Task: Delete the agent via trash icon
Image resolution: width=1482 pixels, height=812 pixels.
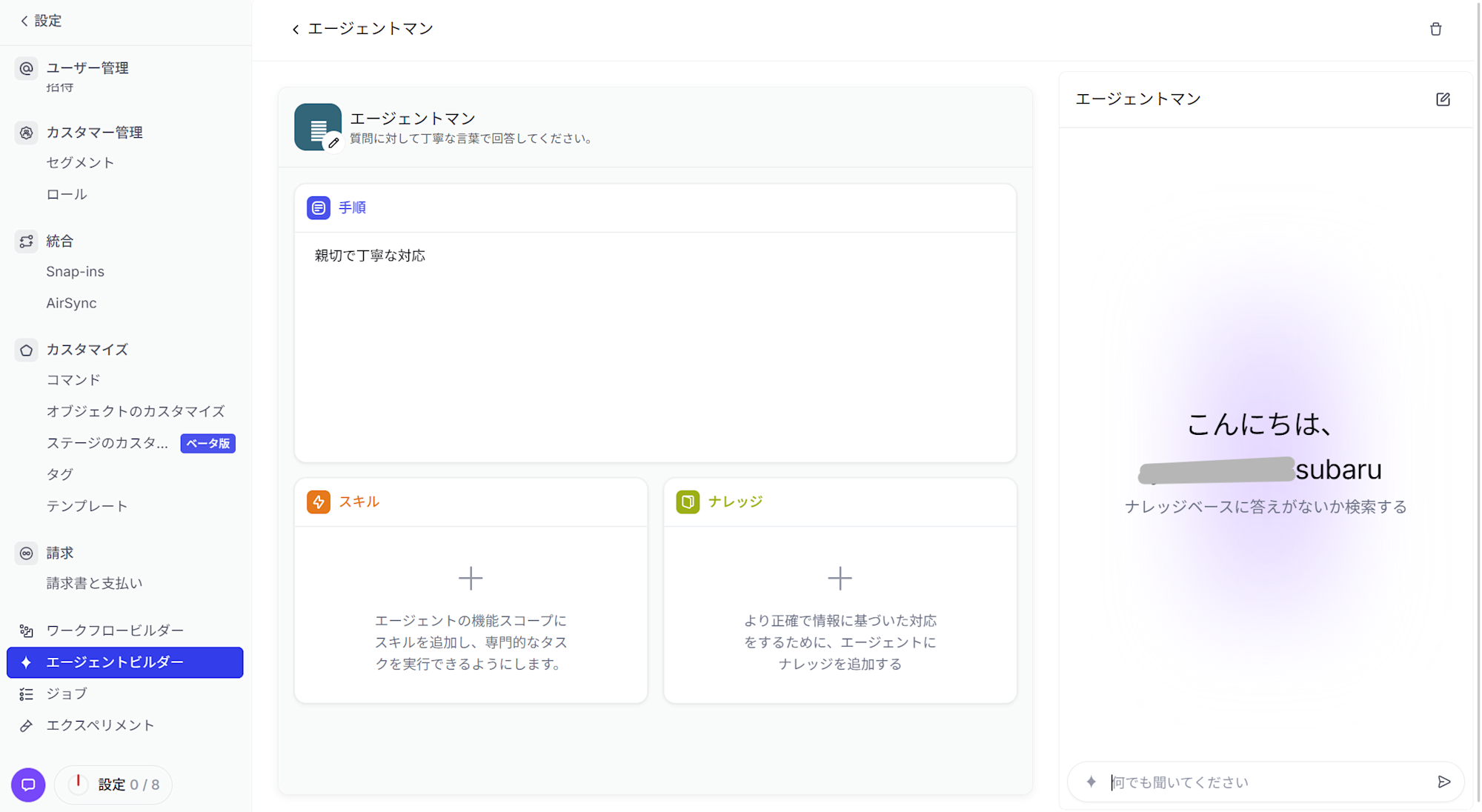Action: tap(1436, 28)
